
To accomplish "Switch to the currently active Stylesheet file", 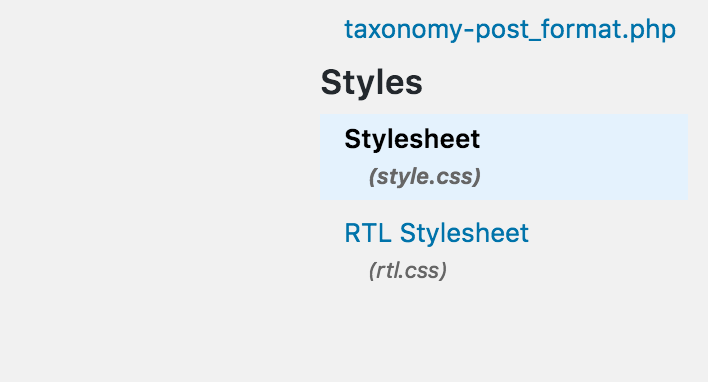I will coord(412,139).
